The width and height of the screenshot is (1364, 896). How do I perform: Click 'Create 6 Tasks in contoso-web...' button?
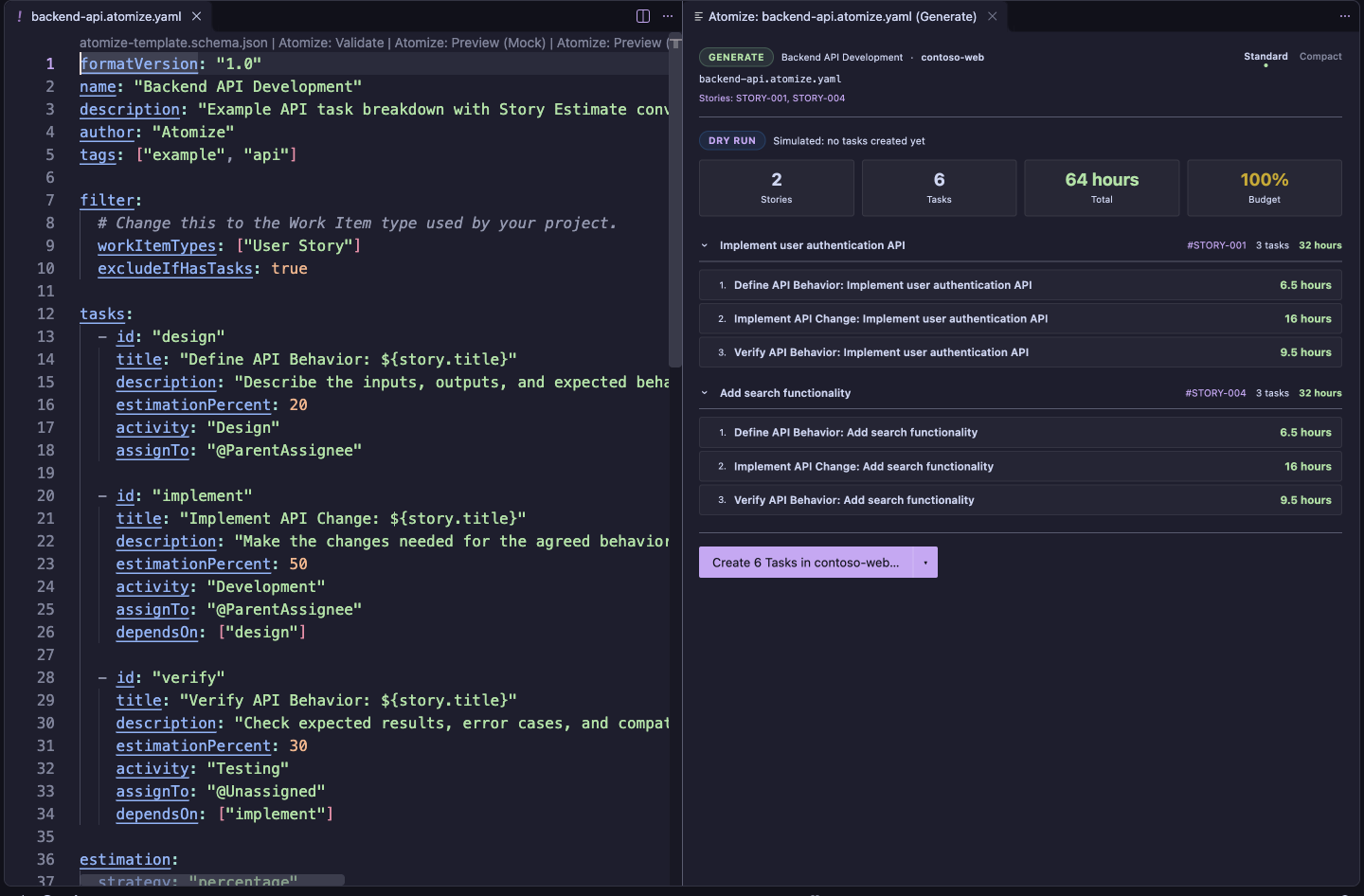coord(805,563)
